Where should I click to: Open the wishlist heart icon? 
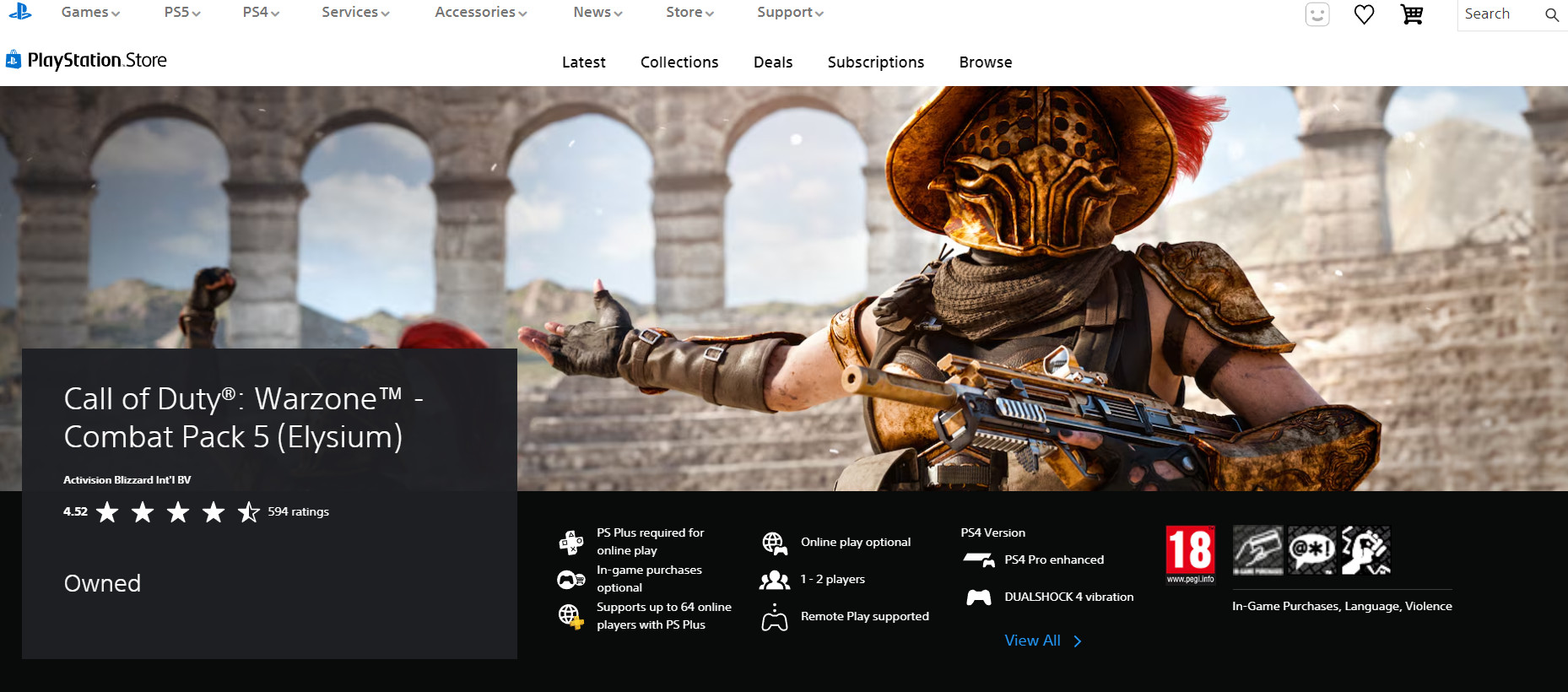coord(1364,14)
